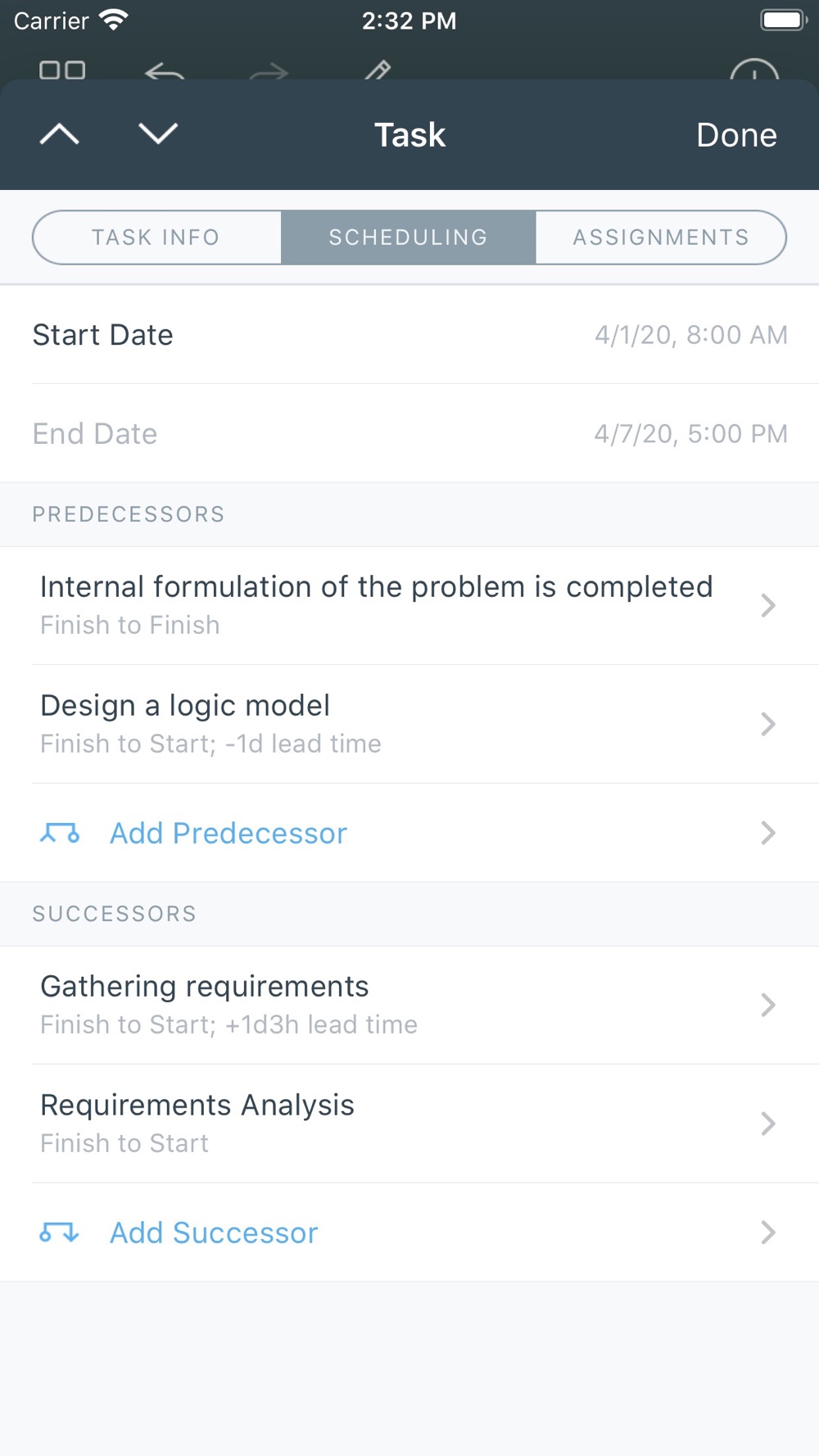The height and width of the screenshot is (1456, 819).
Task: Open the Add Successor option
Action: pyautogui.click(x=214, y=1233)
